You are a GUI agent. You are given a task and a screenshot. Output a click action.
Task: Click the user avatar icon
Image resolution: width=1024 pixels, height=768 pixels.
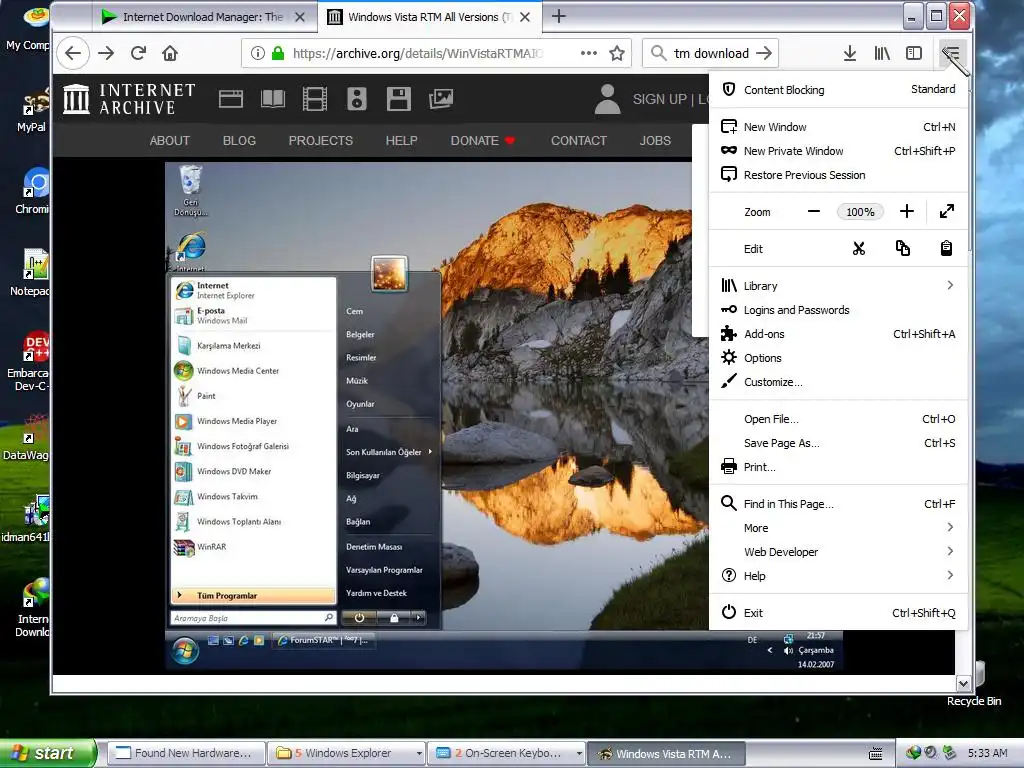[607, 99]
